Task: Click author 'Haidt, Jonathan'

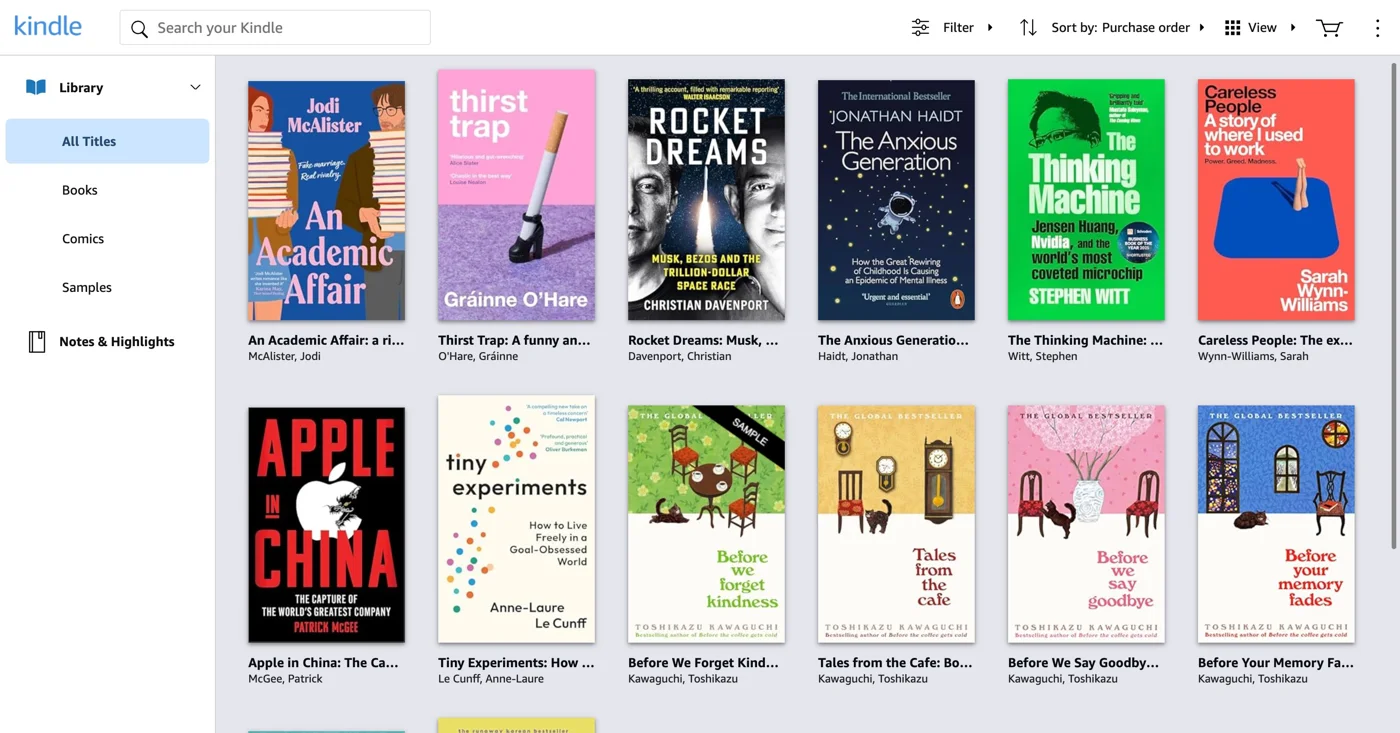Action: (x=858, y=356)
